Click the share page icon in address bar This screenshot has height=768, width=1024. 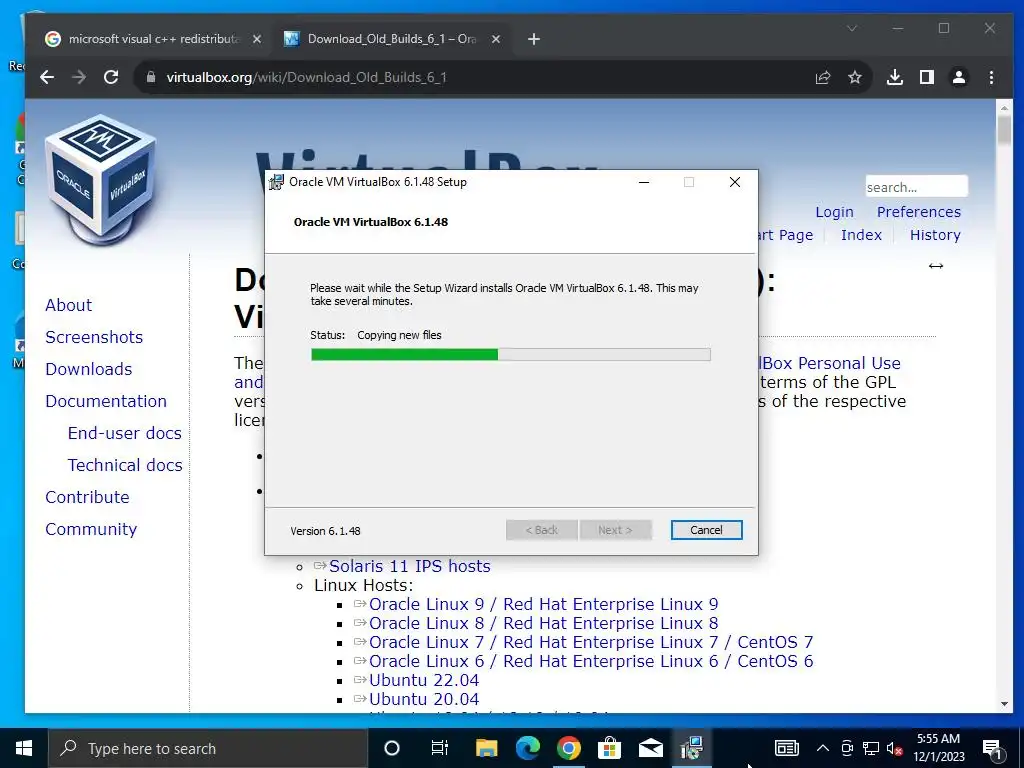click(x=823, y=77)
